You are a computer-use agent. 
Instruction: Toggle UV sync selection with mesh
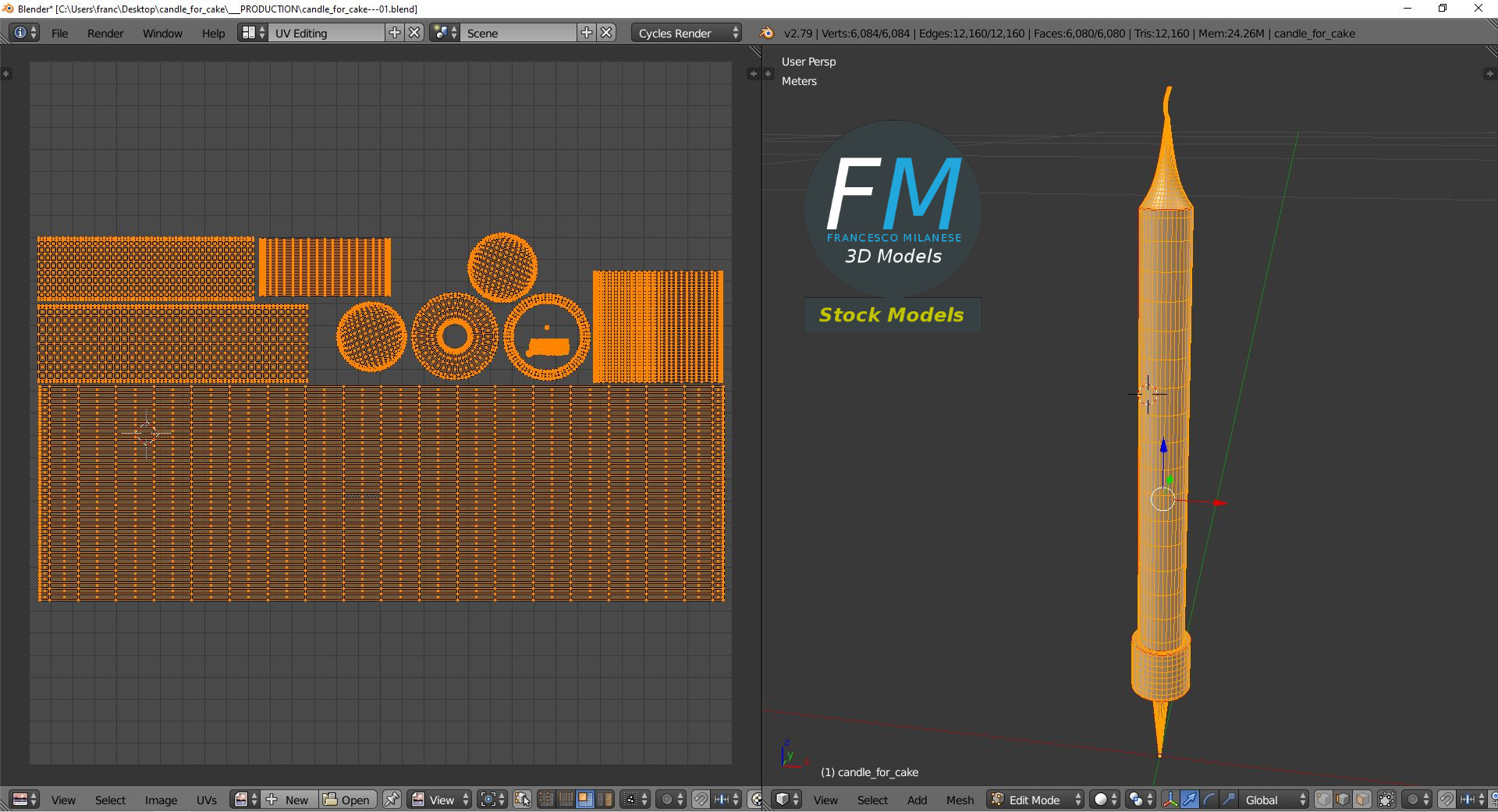(x=522, y=800)
